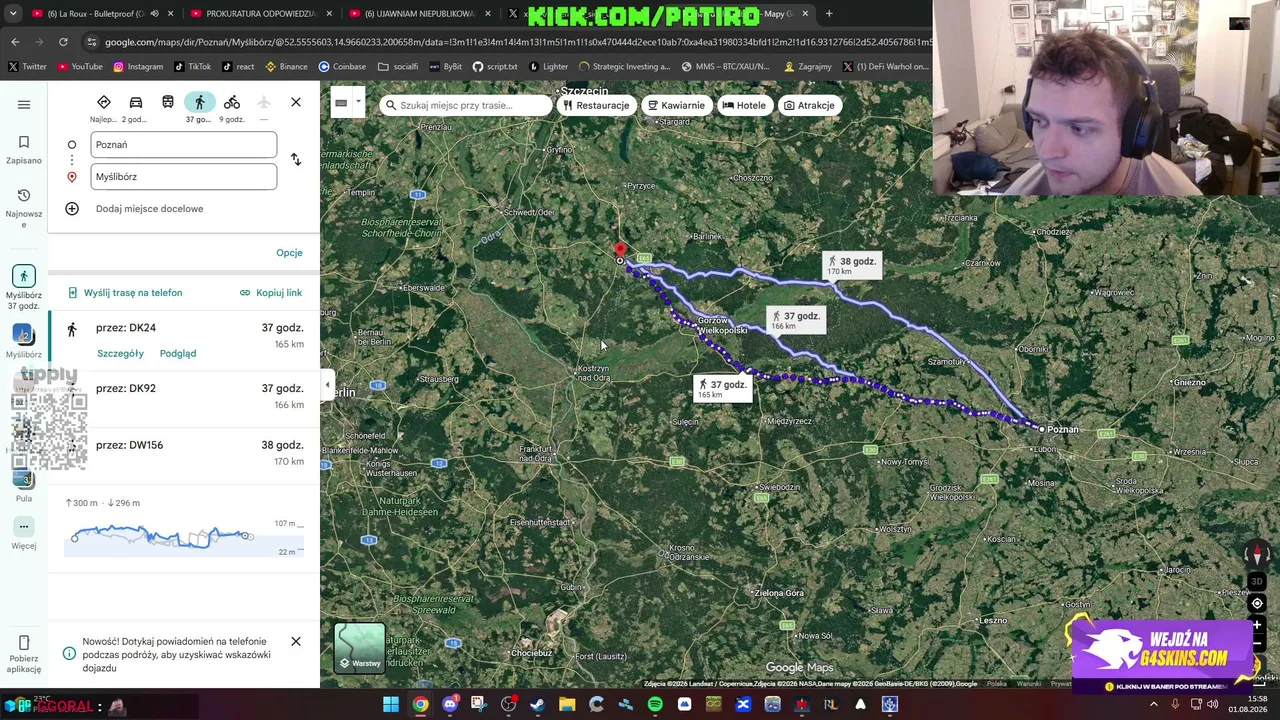Switch to cycling directions
This screenshot has height=720, width=1280.
coord(232,102)
